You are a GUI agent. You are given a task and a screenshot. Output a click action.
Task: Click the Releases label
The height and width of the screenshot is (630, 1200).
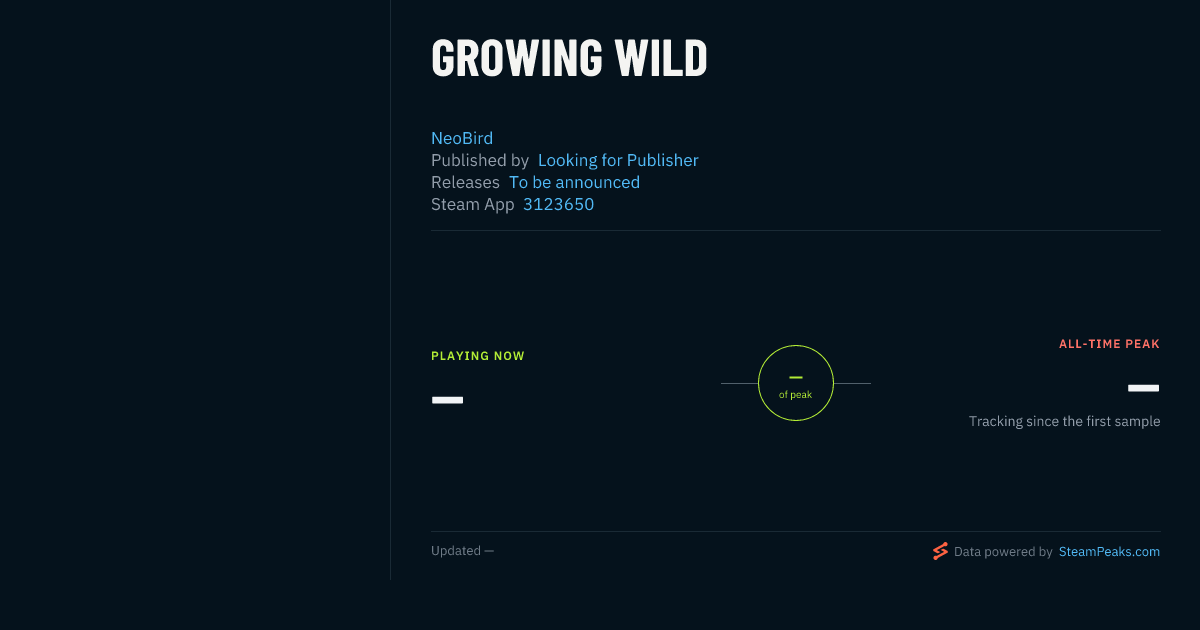pyautogui.click(x=465, y=182)
